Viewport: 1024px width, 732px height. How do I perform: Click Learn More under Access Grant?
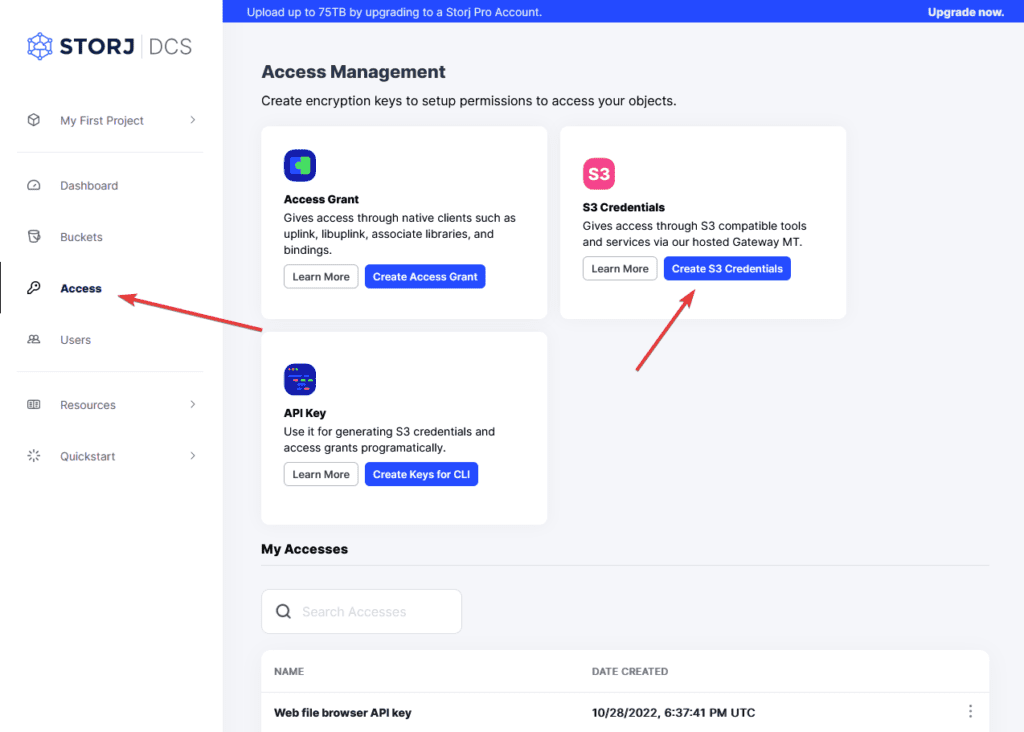321,276
